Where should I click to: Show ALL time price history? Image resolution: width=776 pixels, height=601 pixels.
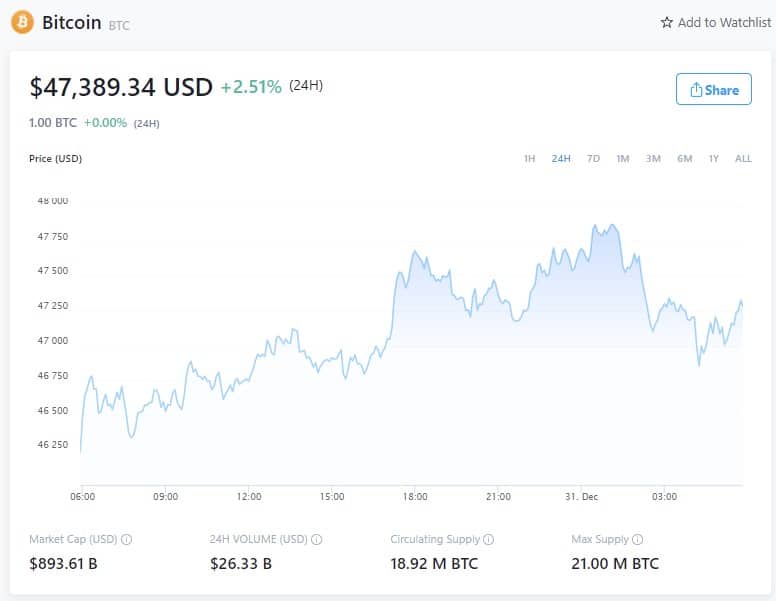[743, 158]
